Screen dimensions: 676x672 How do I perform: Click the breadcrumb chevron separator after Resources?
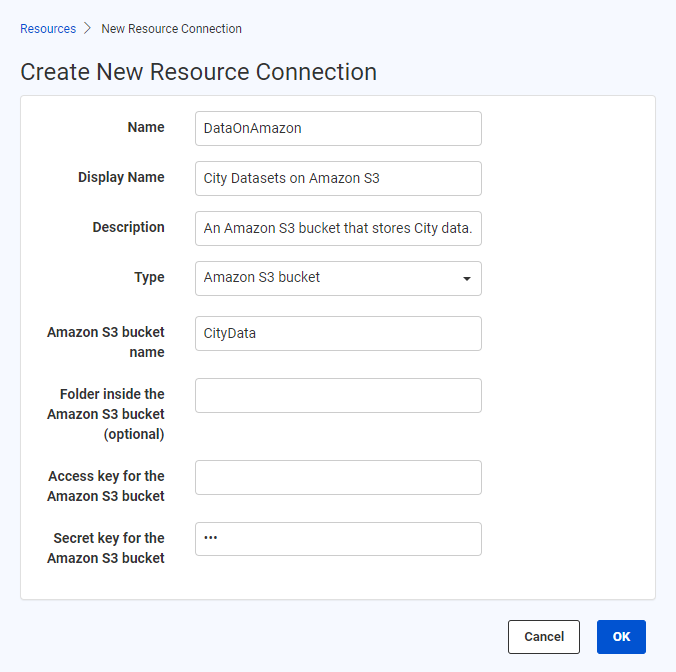click(88, 29)
